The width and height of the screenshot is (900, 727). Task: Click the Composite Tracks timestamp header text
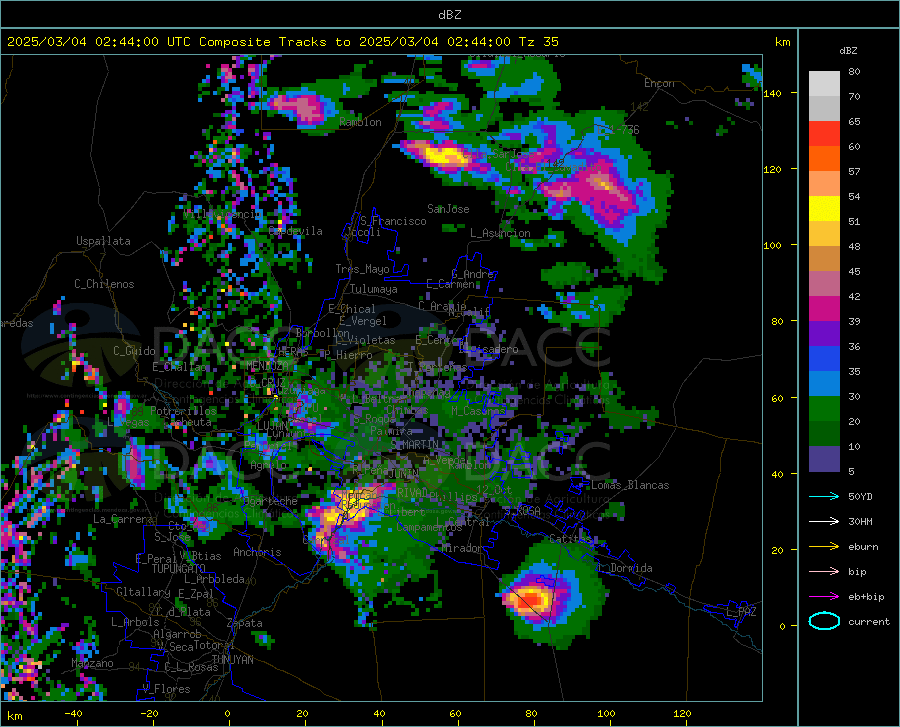click(282, 42)
